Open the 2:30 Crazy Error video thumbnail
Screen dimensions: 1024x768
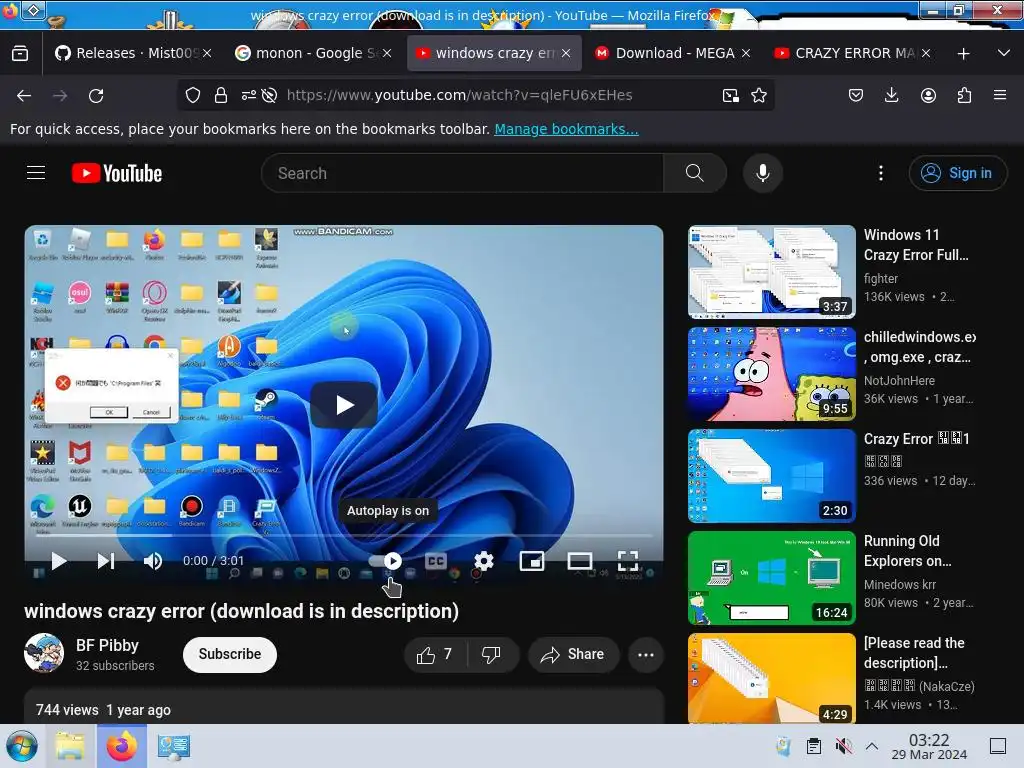772,475
